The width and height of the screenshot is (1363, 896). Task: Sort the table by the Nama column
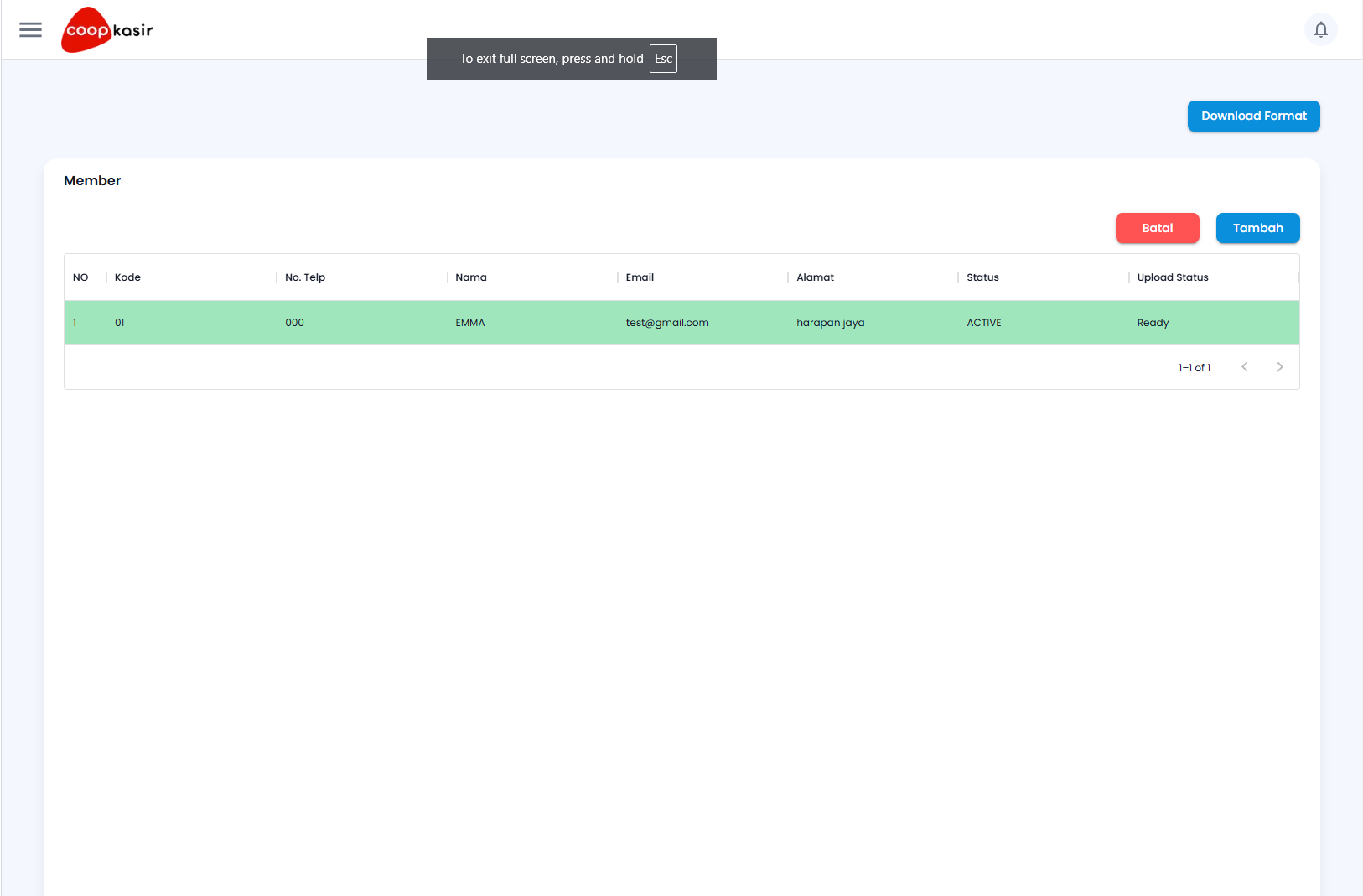pos(471,277)
